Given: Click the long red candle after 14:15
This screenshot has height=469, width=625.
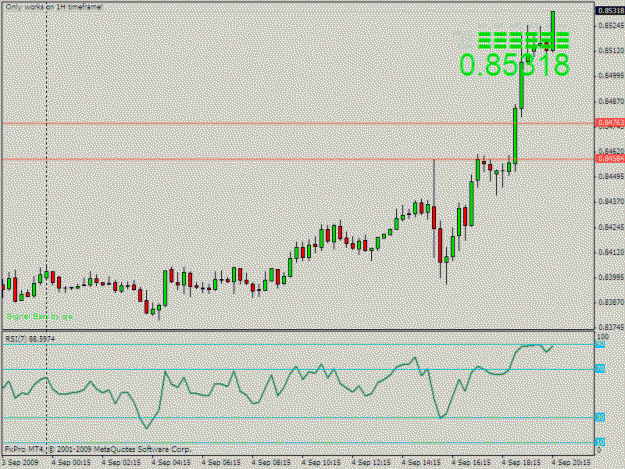Looking at the screenshot, I should [440, 245].
